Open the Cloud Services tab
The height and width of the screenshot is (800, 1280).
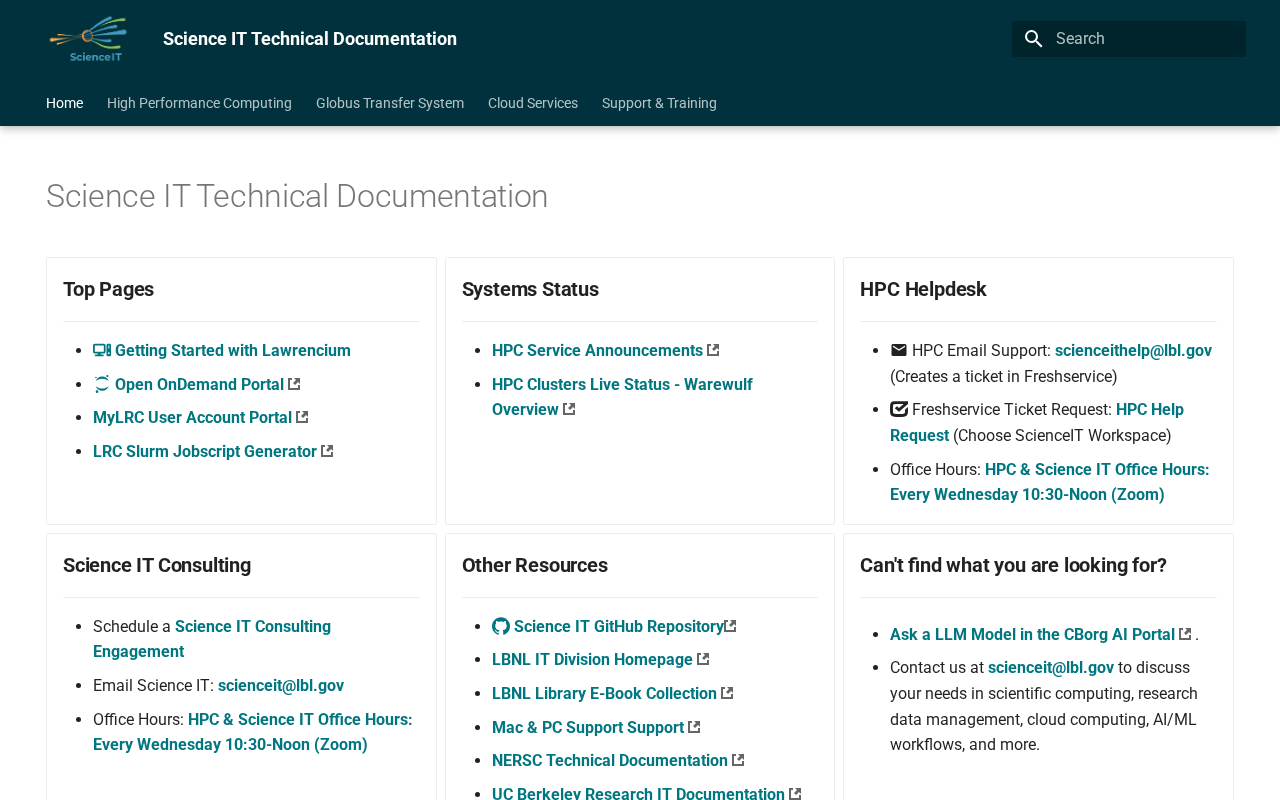[533, 103]
